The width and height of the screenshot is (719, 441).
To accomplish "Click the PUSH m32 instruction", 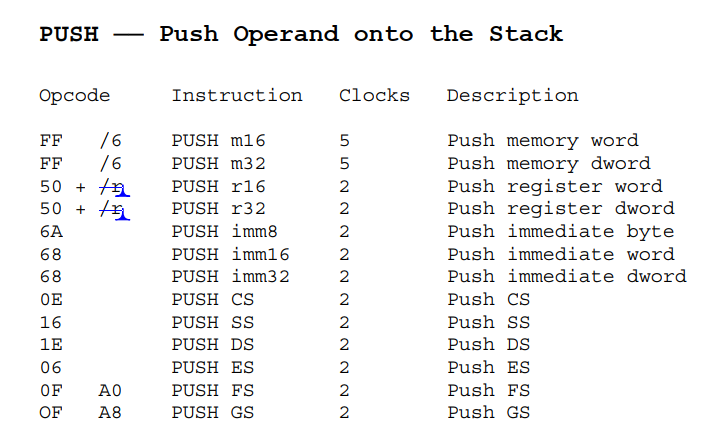I will click(218, 164).
